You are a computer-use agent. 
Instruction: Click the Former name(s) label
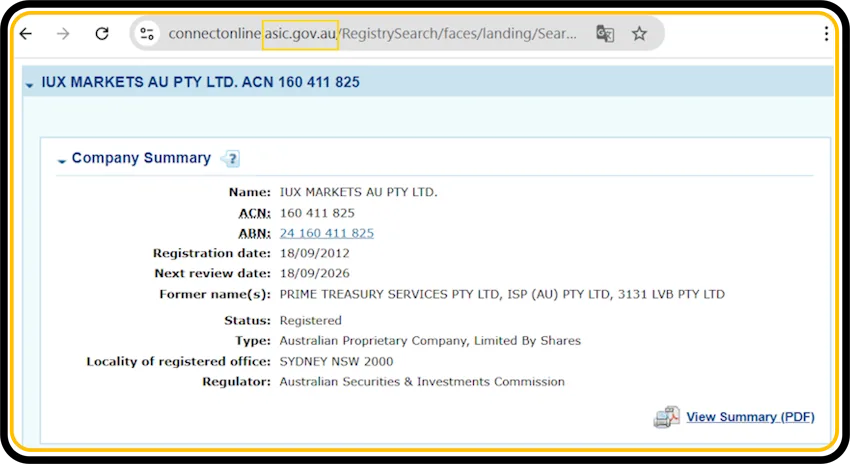(215, 294)
